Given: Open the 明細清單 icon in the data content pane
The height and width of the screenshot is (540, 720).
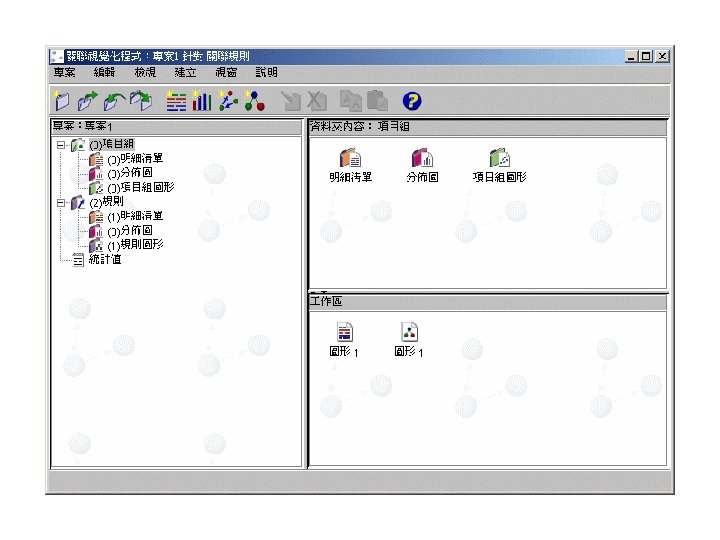Looking at the screenshot, I should tap(350, 165).
